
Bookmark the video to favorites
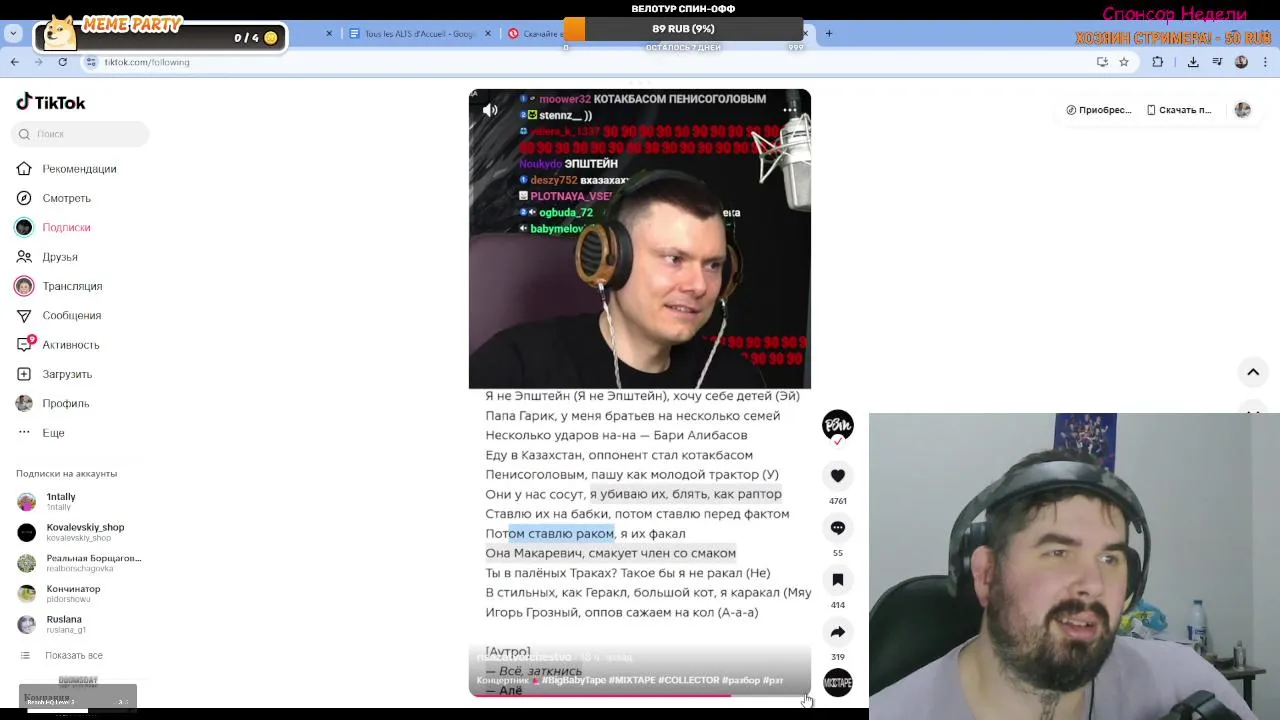(838, 580)
